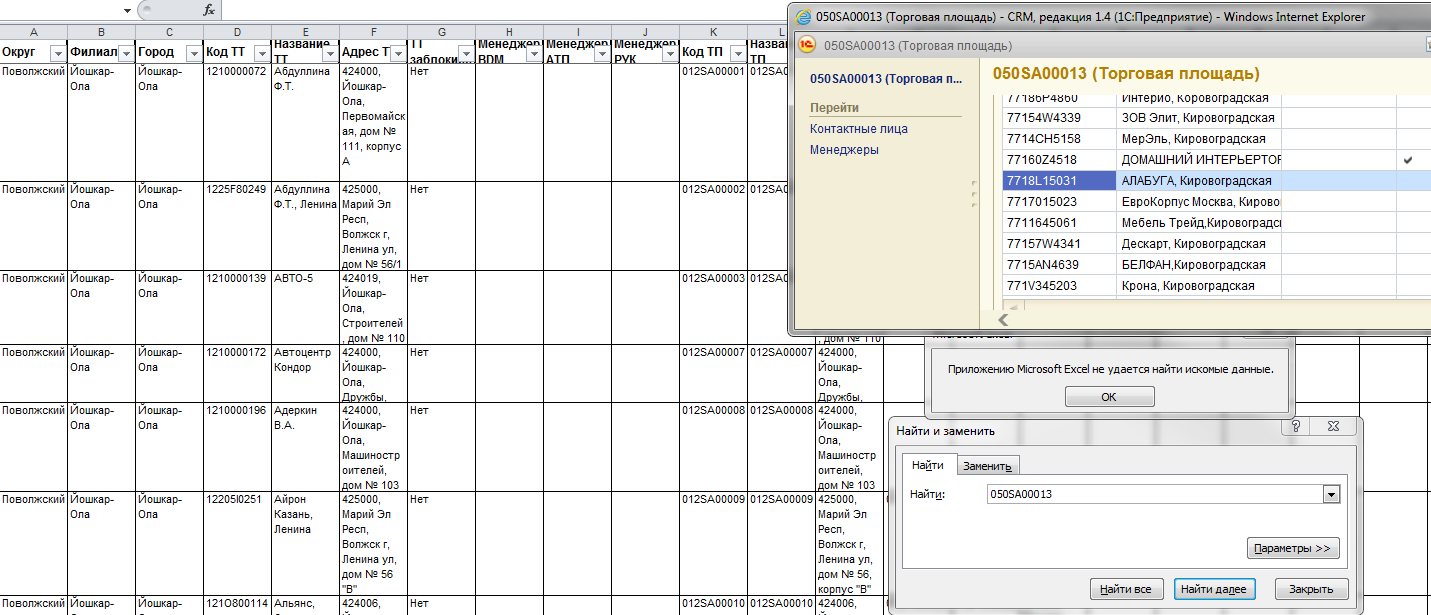
Task: Click cell with Код ТТ 1210000072
Action: 237,122
